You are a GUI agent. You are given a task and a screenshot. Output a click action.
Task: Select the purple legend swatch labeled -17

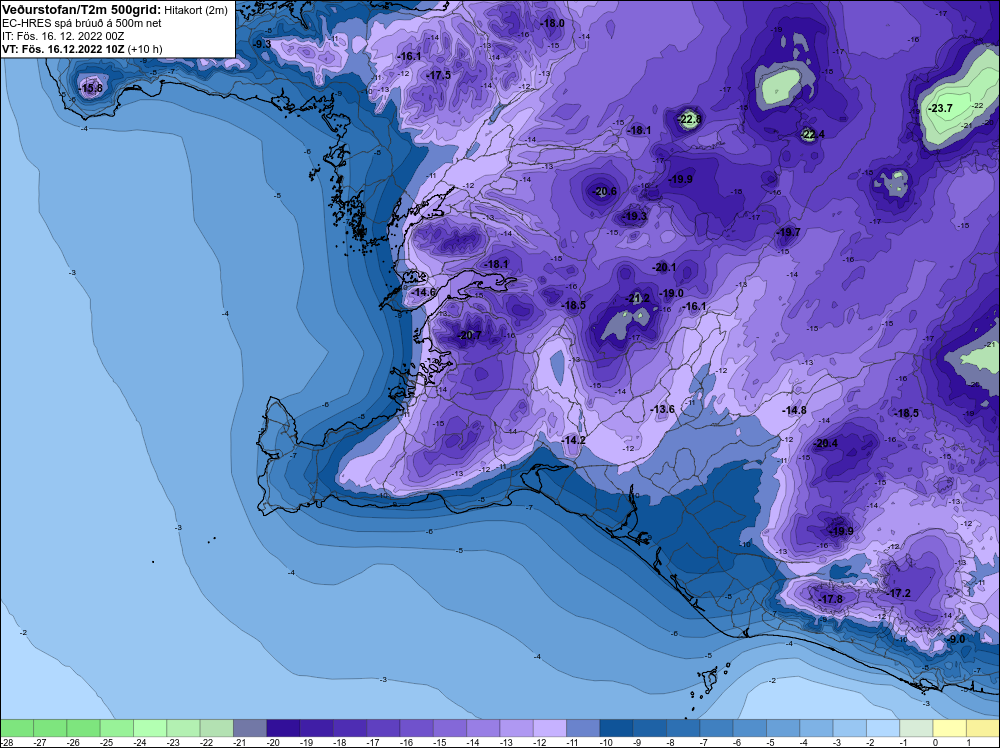pyautogui.click(x=383, y=728)
